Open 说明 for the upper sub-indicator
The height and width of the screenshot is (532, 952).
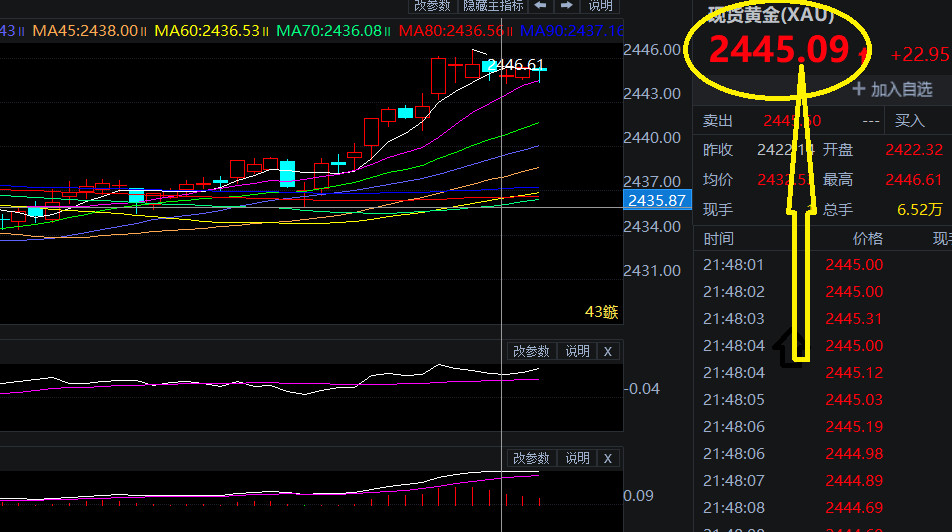pyautogui.click(x=577, y=351)
